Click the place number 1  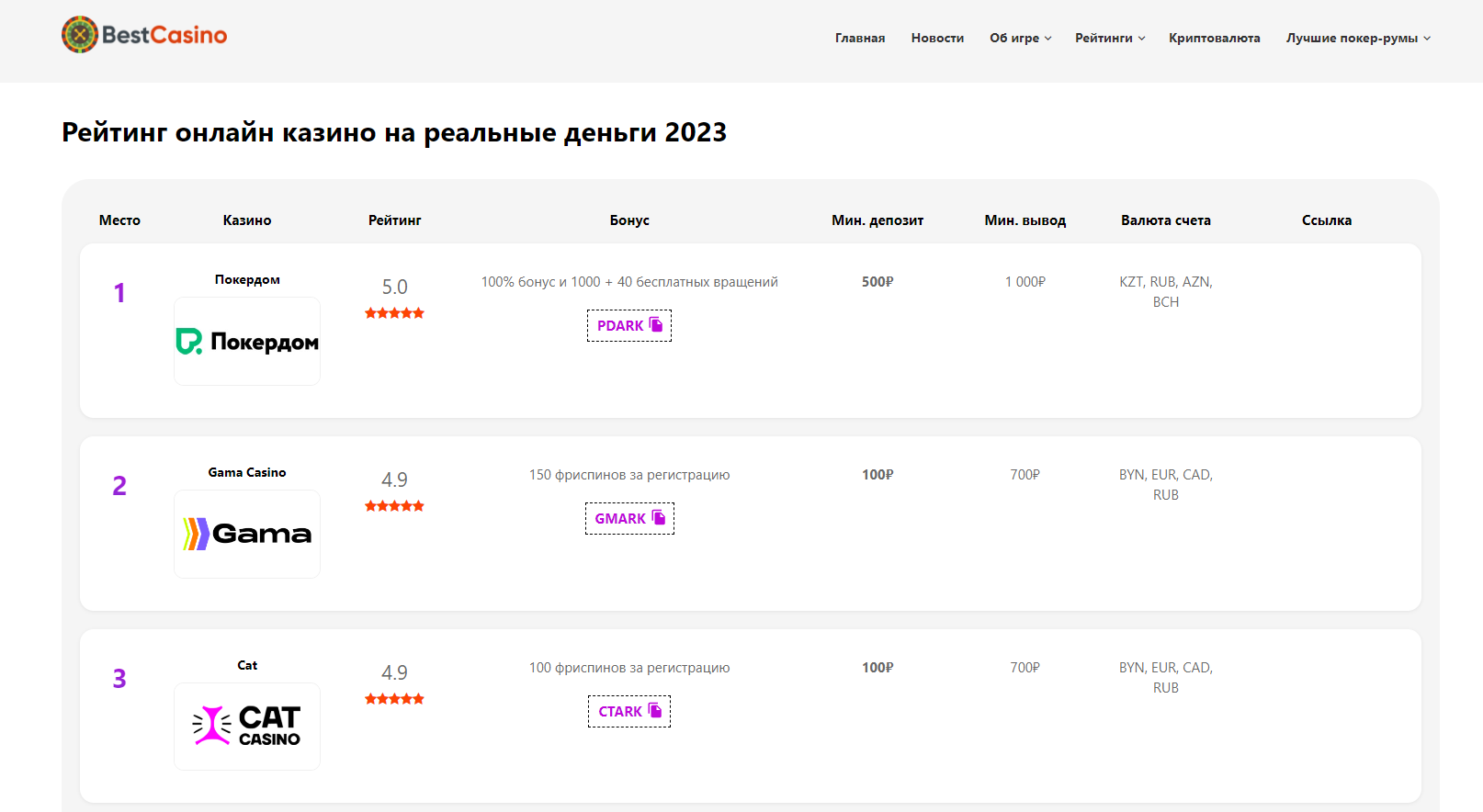pyautogui.click(x=119, y=293)
